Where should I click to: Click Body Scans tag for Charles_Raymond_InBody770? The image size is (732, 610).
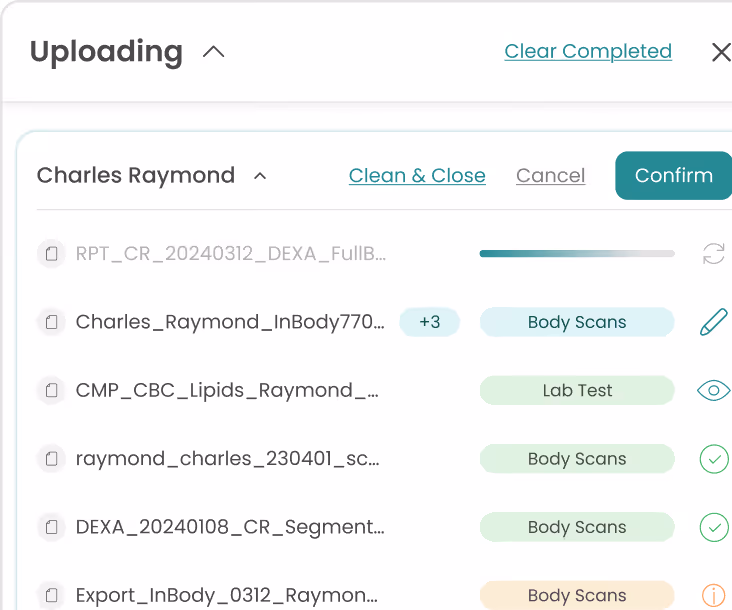pyautogui.click(x=577, y=322)
